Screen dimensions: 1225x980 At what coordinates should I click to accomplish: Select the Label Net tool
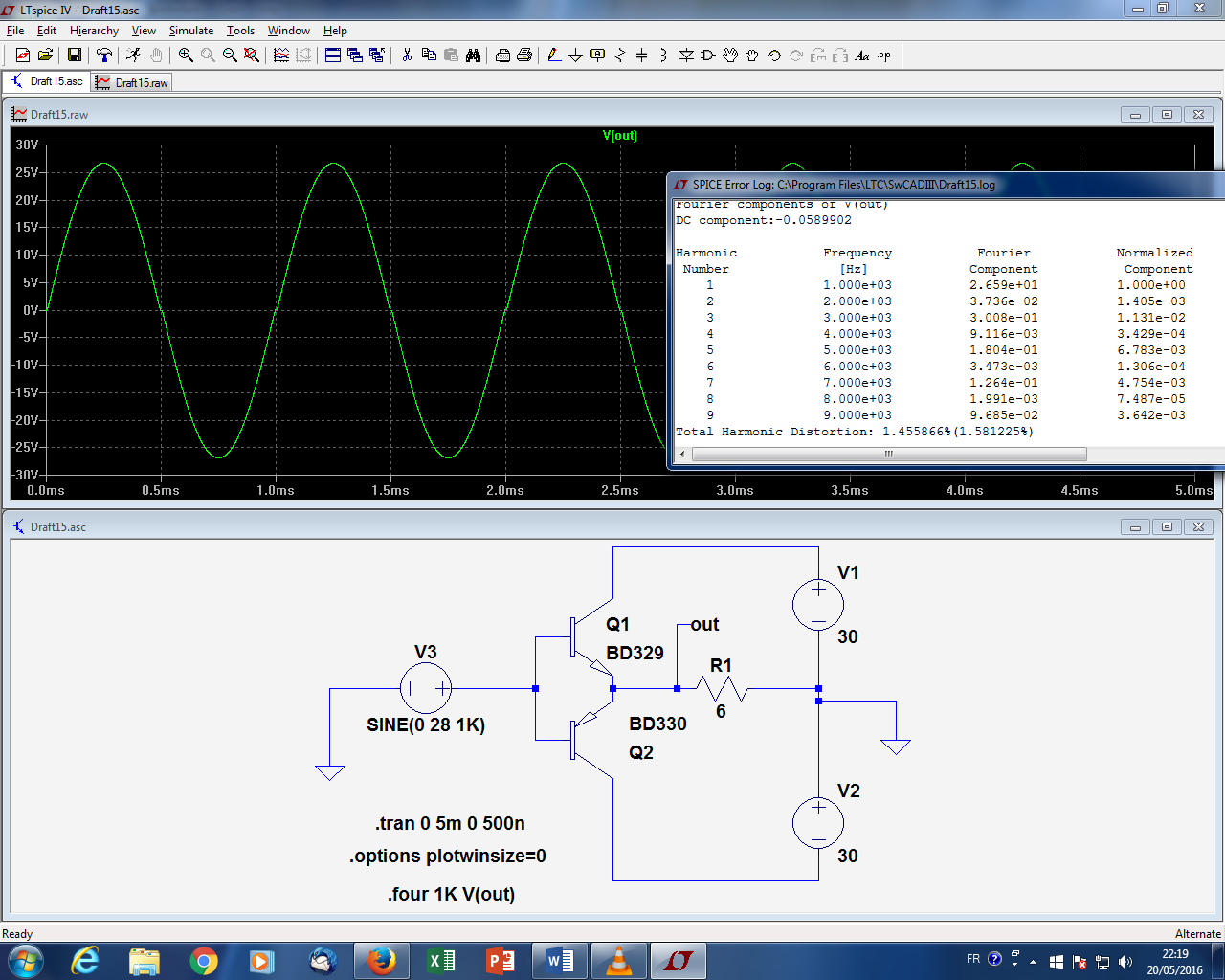598,56
